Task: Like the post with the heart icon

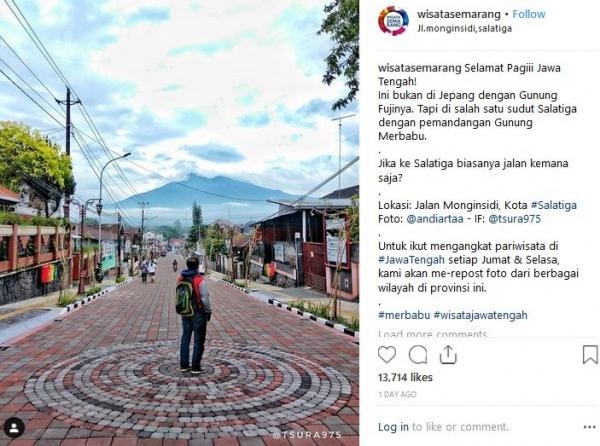Action: click(387, 355)
